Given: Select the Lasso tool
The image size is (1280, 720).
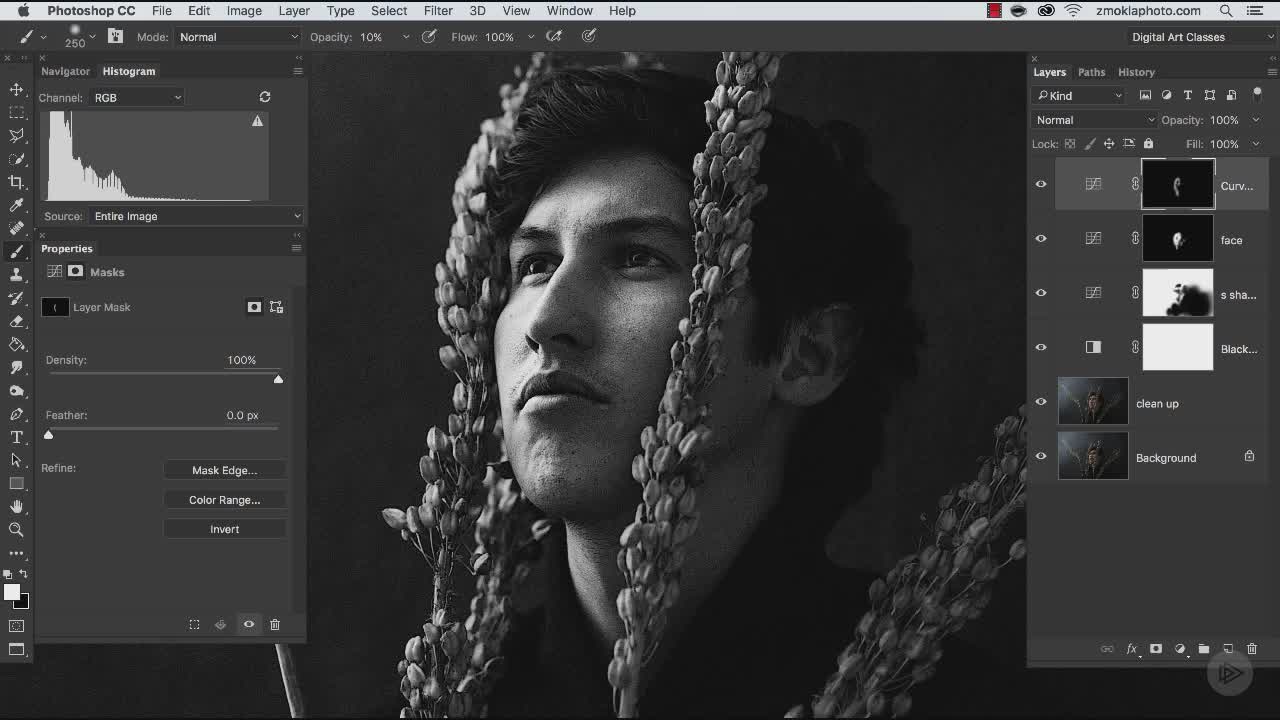Looking at the screenshot, I should 16,136.
